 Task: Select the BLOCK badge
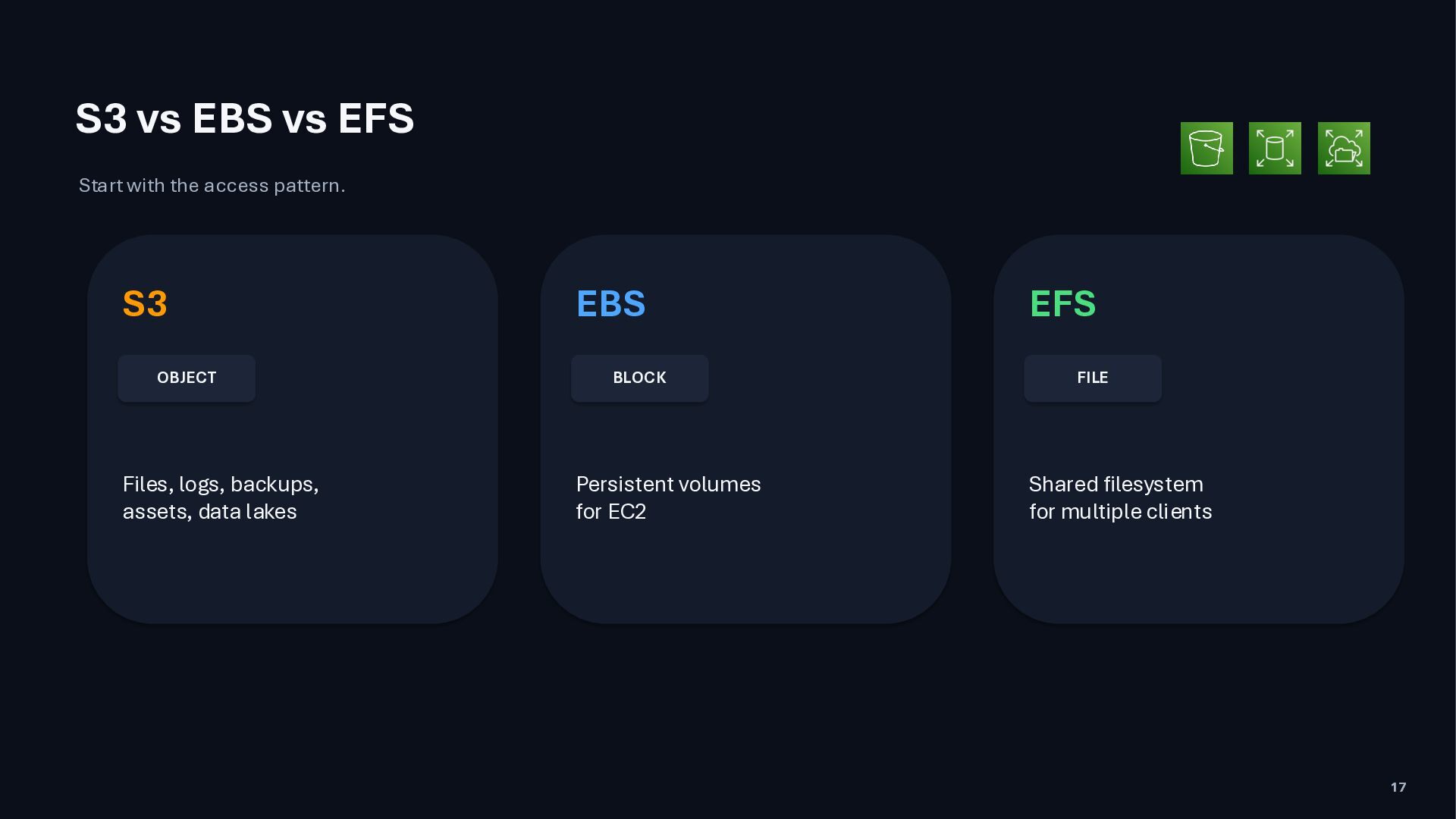pos(640,378)
